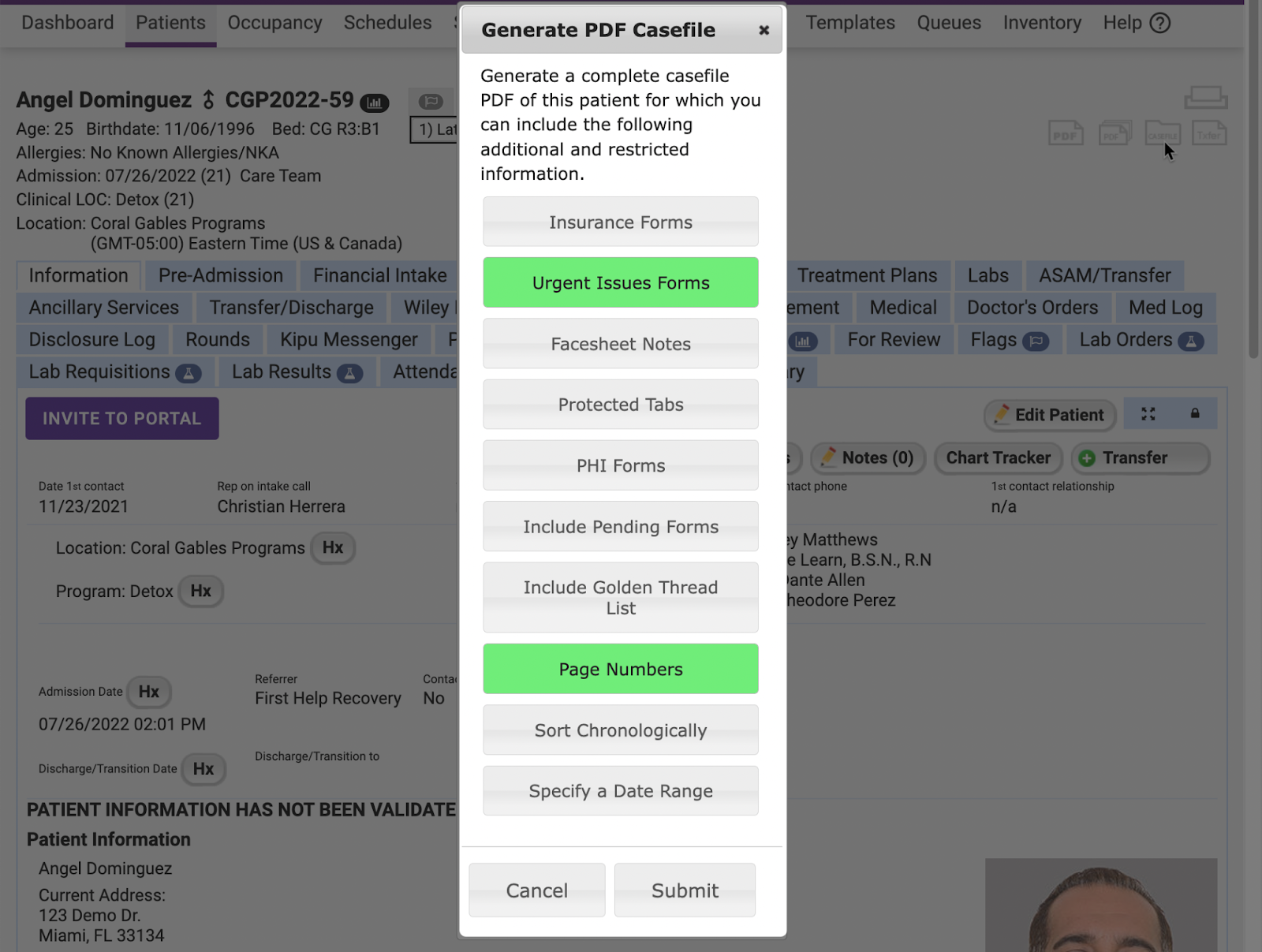The height and width of the screenshot is (952, 1262).
Task: Click the Txfer document icon
Action: point(1209,133)
